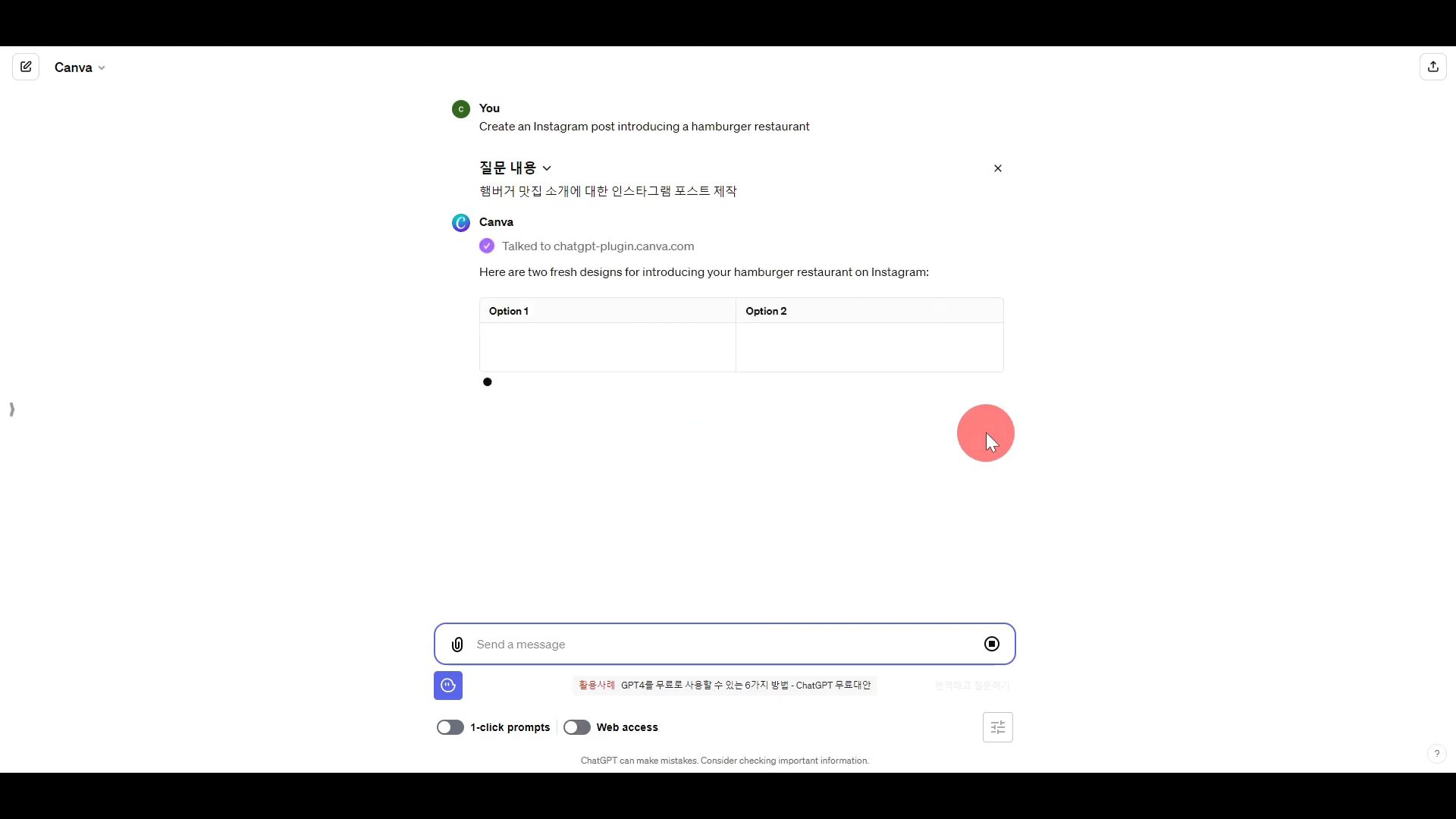Click the attachment/paperclip icon in message bar
Viewport: 1456px width, 819px height.
pos(457,644)
